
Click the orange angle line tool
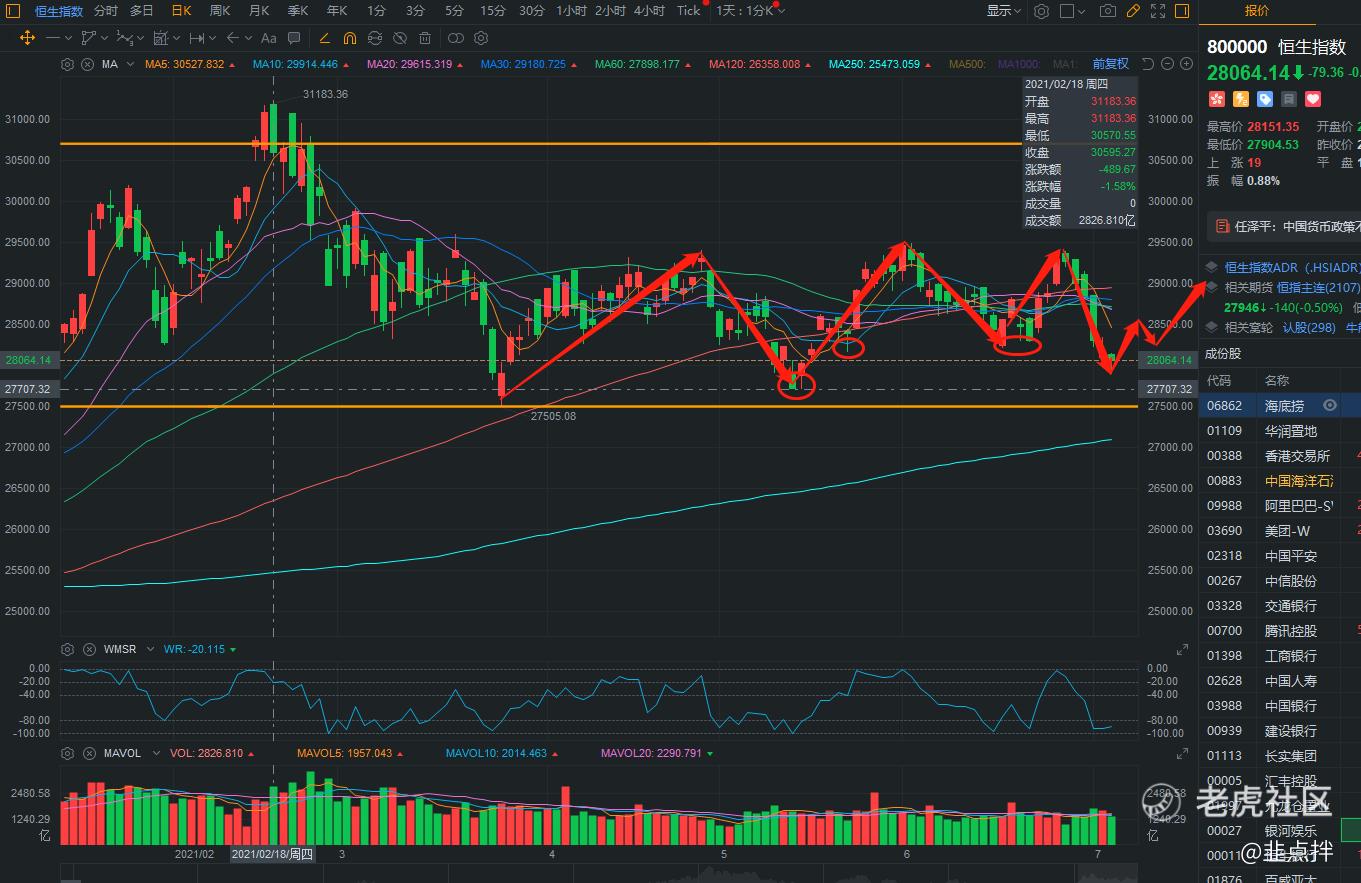324,38
